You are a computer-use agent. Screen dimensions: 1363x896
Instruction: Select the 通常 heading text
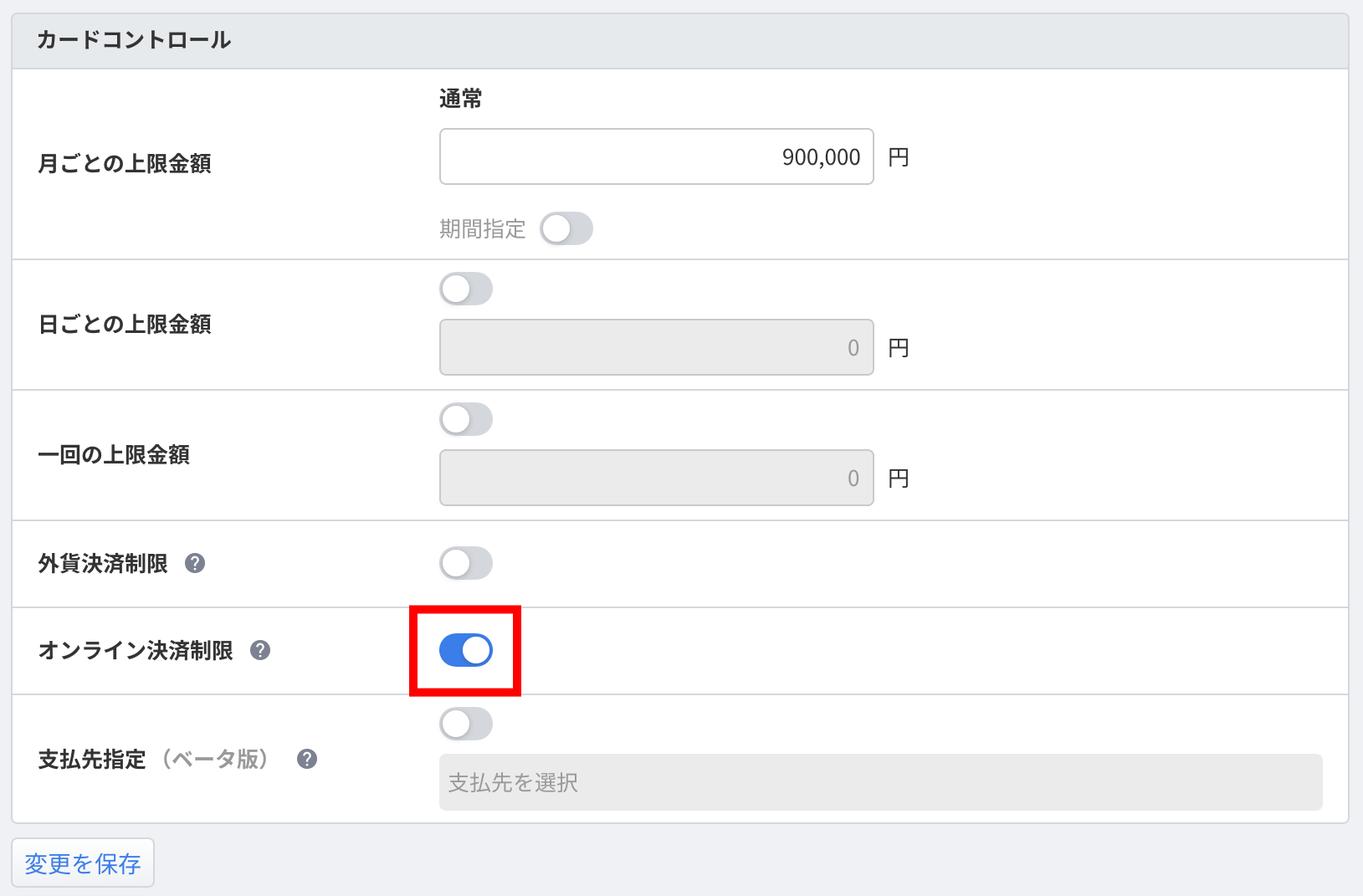click(x=460, y=99)
